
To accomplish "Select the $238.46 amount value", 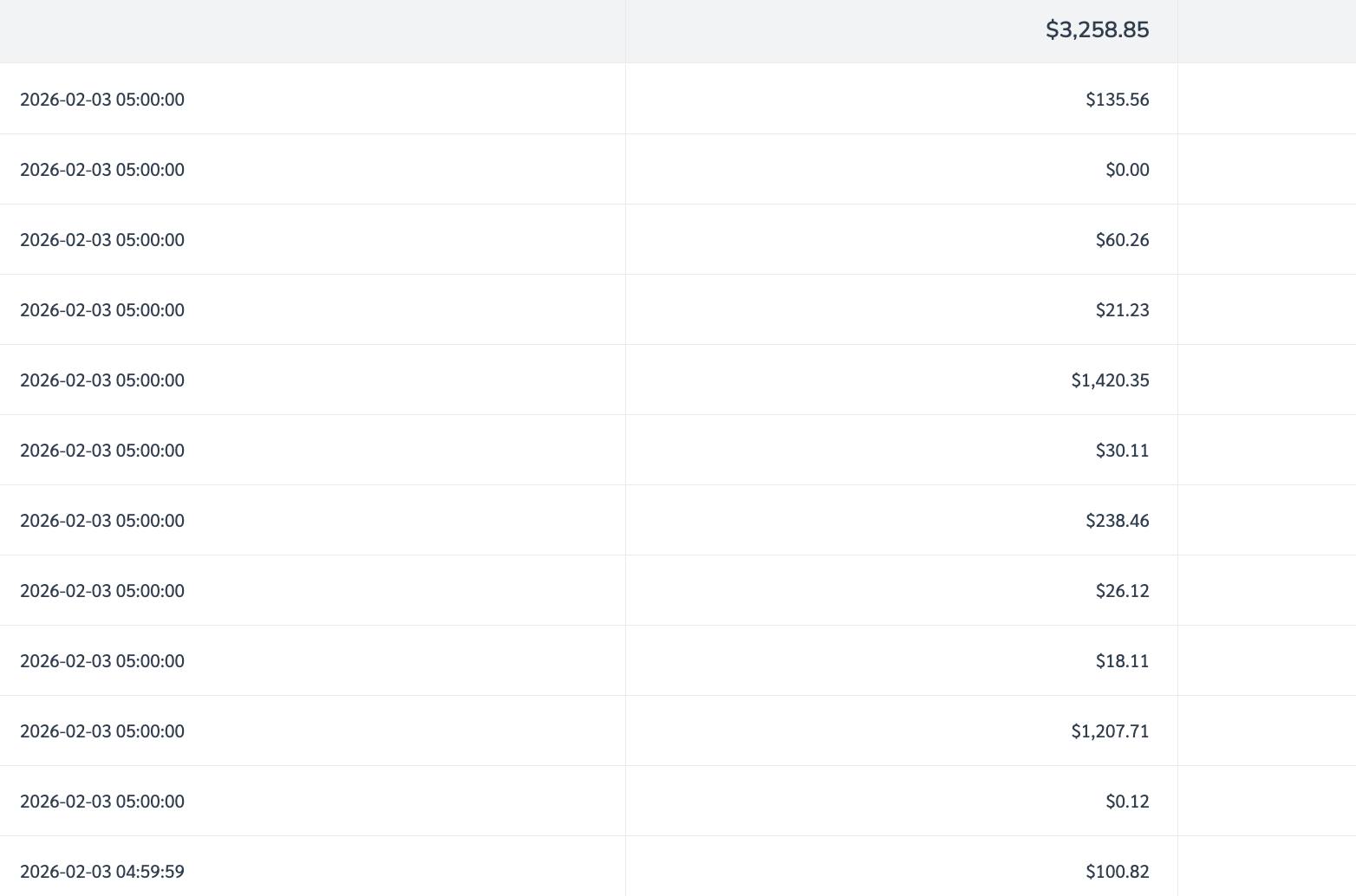I will 1117,521.
